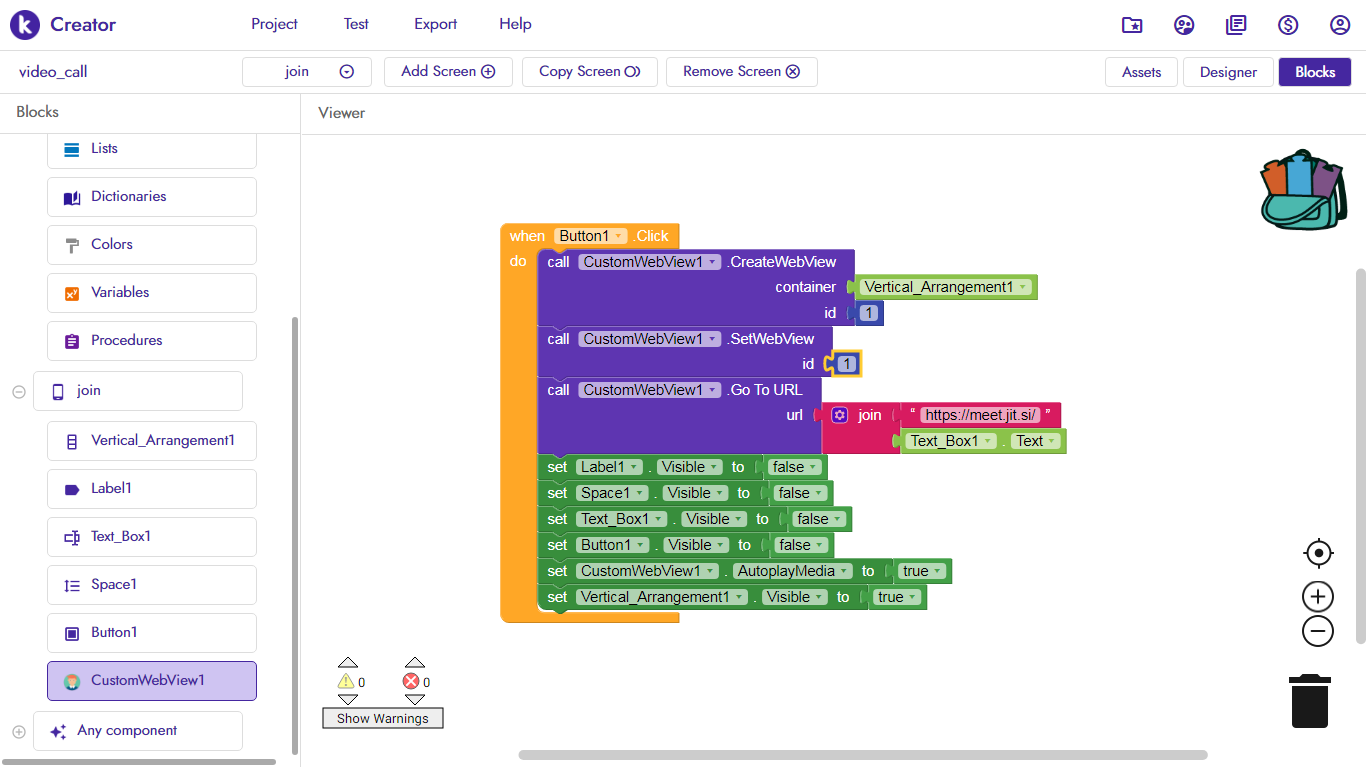1366x768 pixels.
Task: Switch to the Designer view
Action: tap(1228, 72)
